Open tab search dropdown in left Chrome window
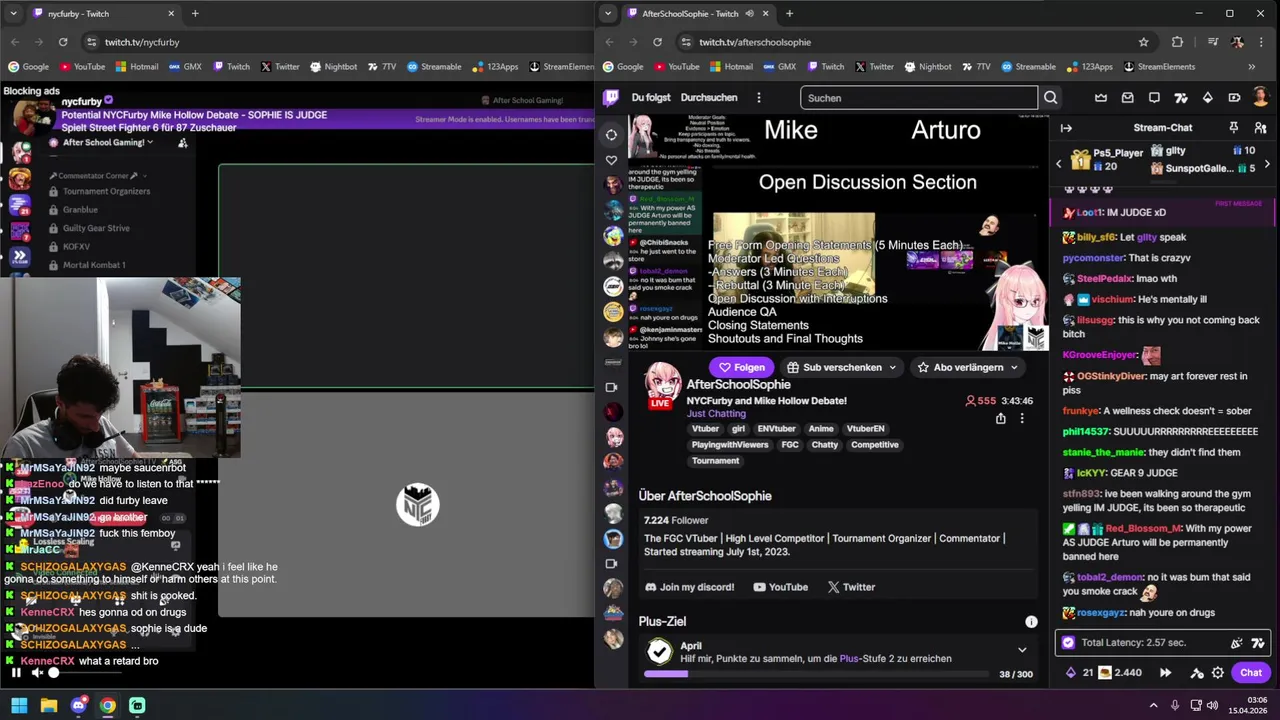Screen dimensions: 1280x720 13,14
